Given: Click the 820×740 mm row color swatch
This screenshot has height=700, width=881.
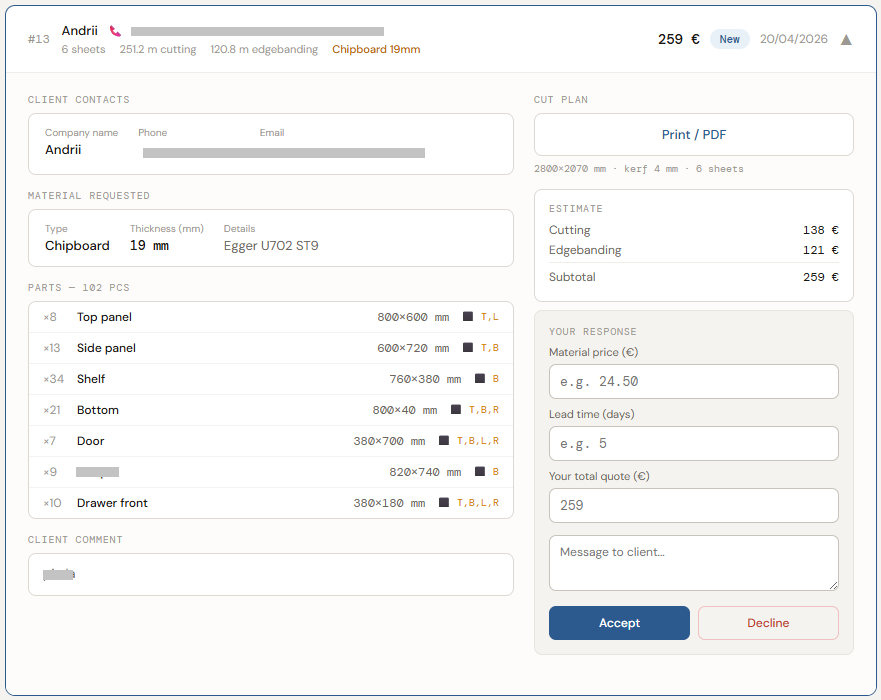Looking at the screenshot, I should [x=480, y=471].
